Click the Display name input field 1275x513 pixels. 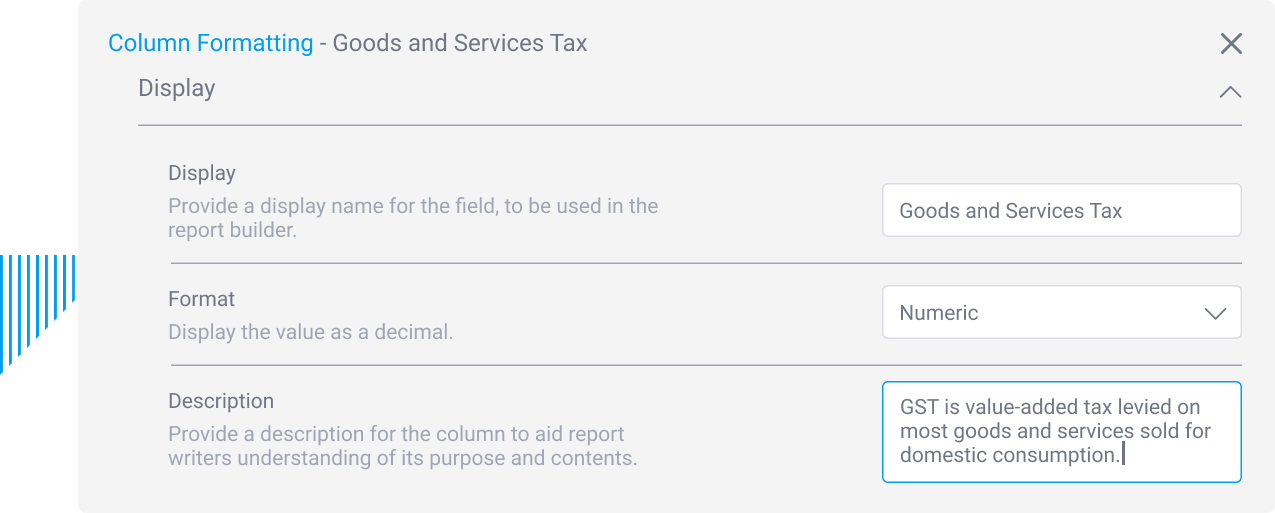tap(1060, 211)
